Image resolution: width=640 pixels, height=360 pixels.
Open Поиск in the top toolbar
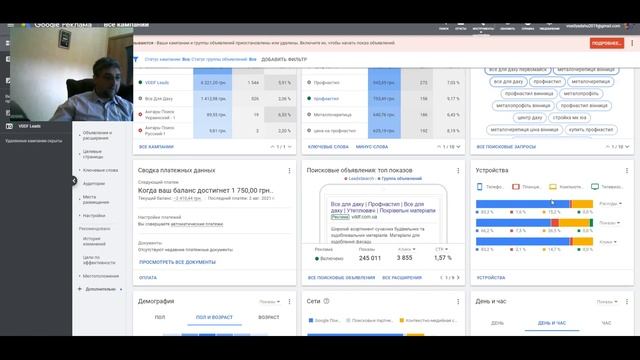[444, 27]
